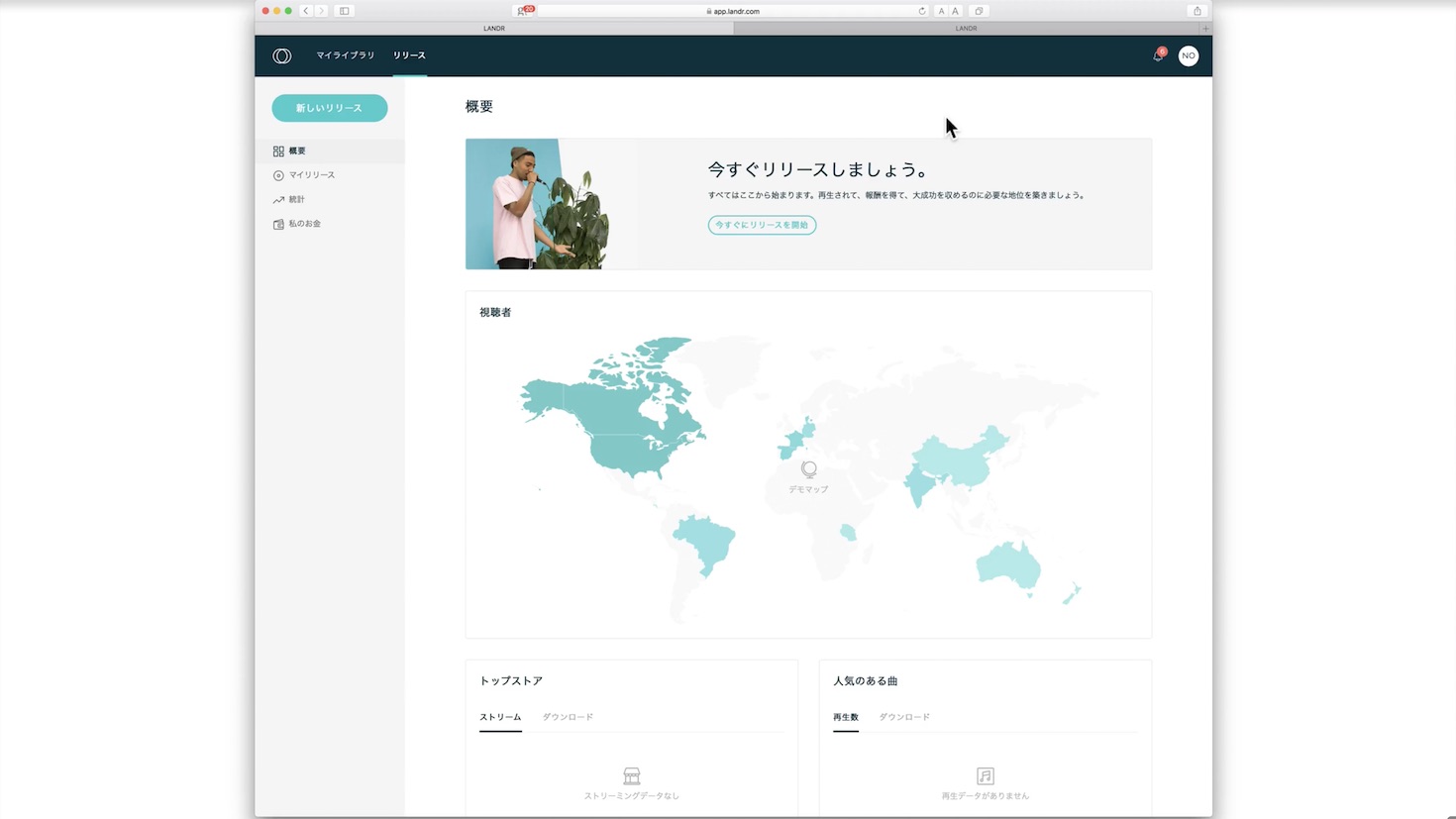The height and width of the screenshot is (819, 1456).
Task: Toggle the Safari sidebar button
Action: pyautogui.click(x=345, y=11)
